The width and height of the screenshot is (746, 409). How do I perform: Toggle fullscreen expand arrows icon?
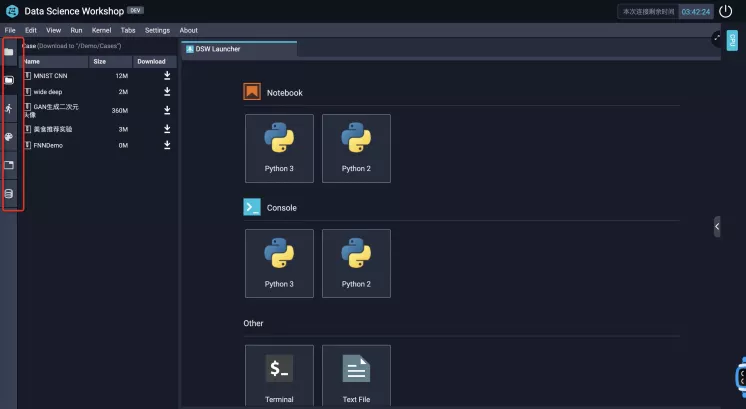pyautogui.click(x=717, y=38)
